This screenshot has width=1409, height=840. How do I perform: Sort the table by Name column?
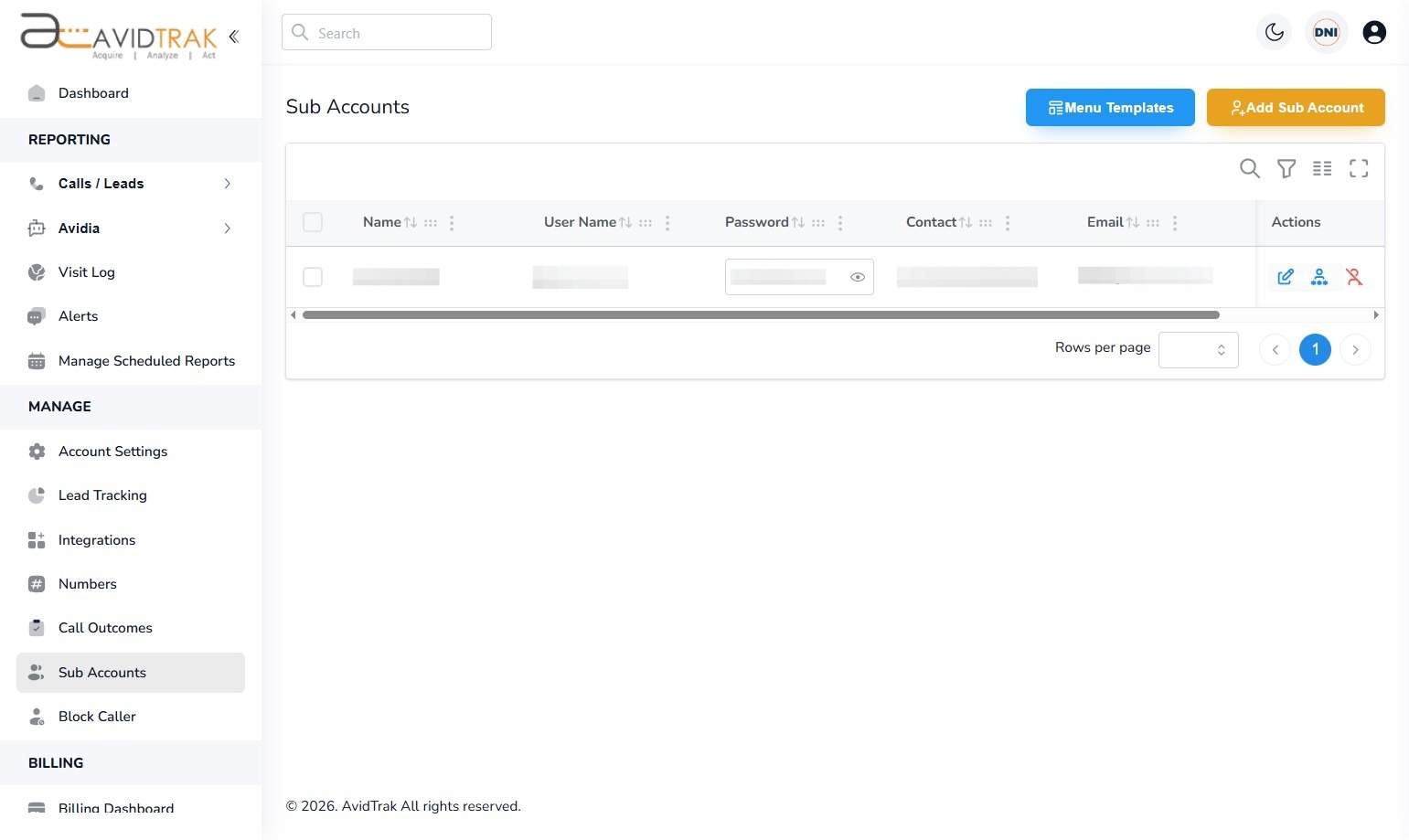tap(411, 223)
